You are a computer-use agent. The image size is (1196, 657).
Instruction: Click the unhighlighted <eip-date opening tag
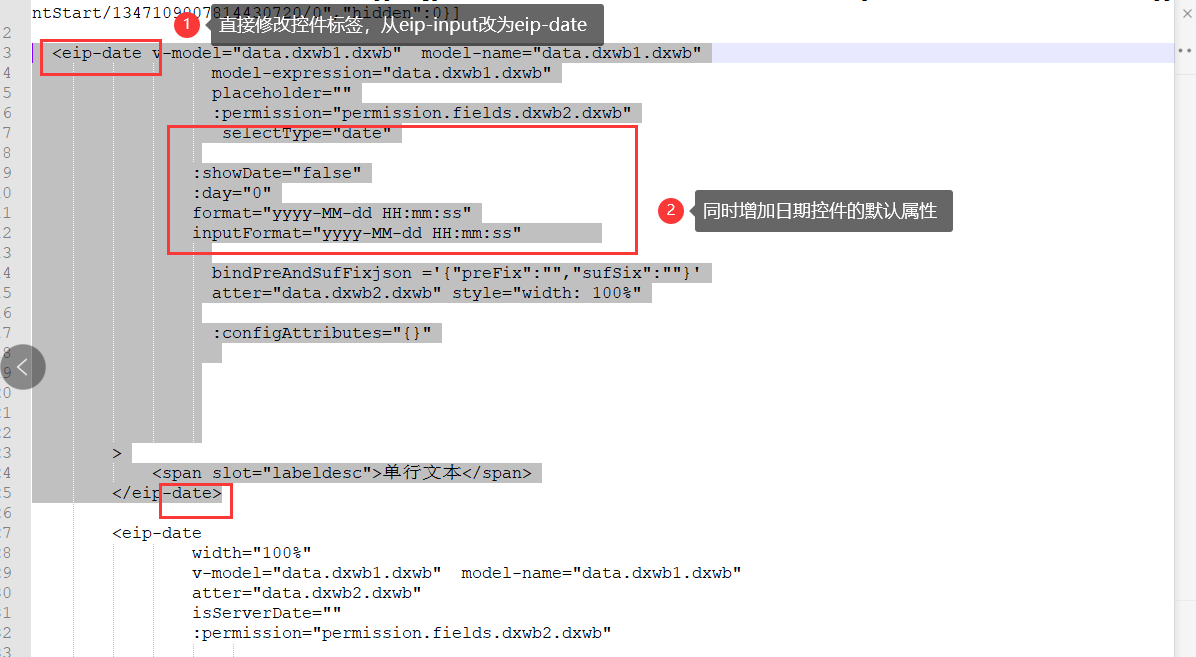click(157, 533)
